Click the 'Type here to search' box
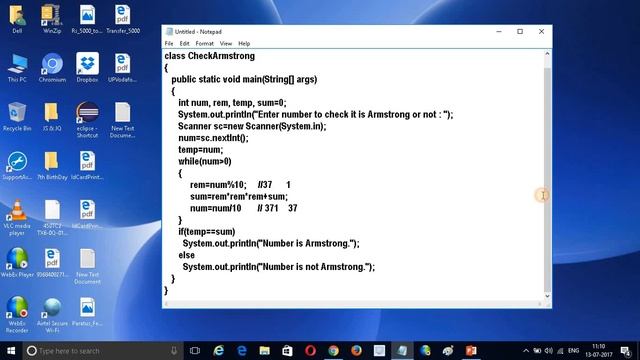 click(103, 351)
